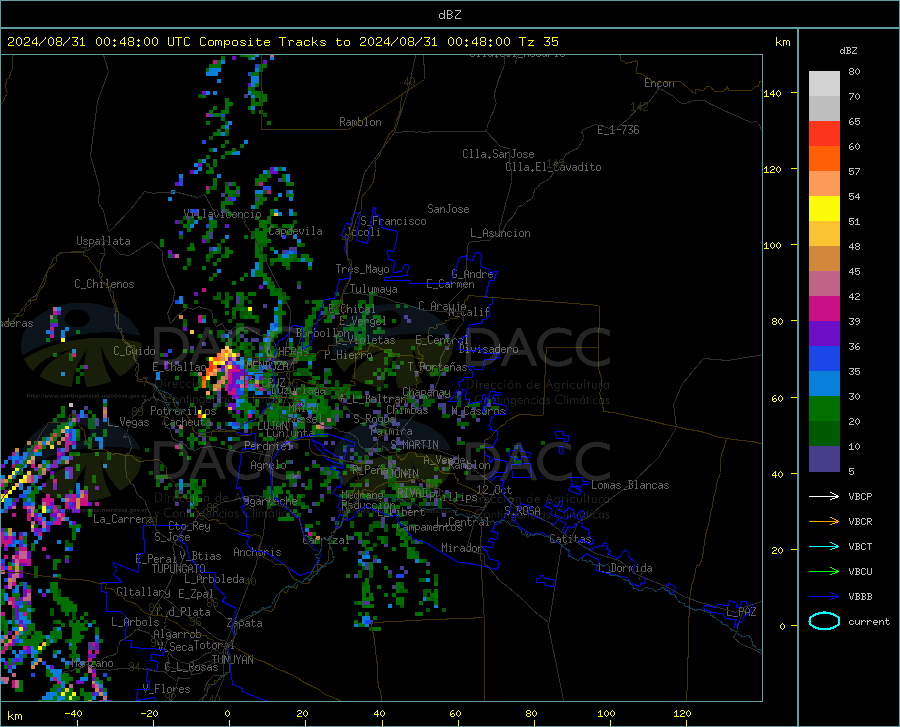
Task: Click the 'C_Chilenos' map label
Action: coord(104,284)
